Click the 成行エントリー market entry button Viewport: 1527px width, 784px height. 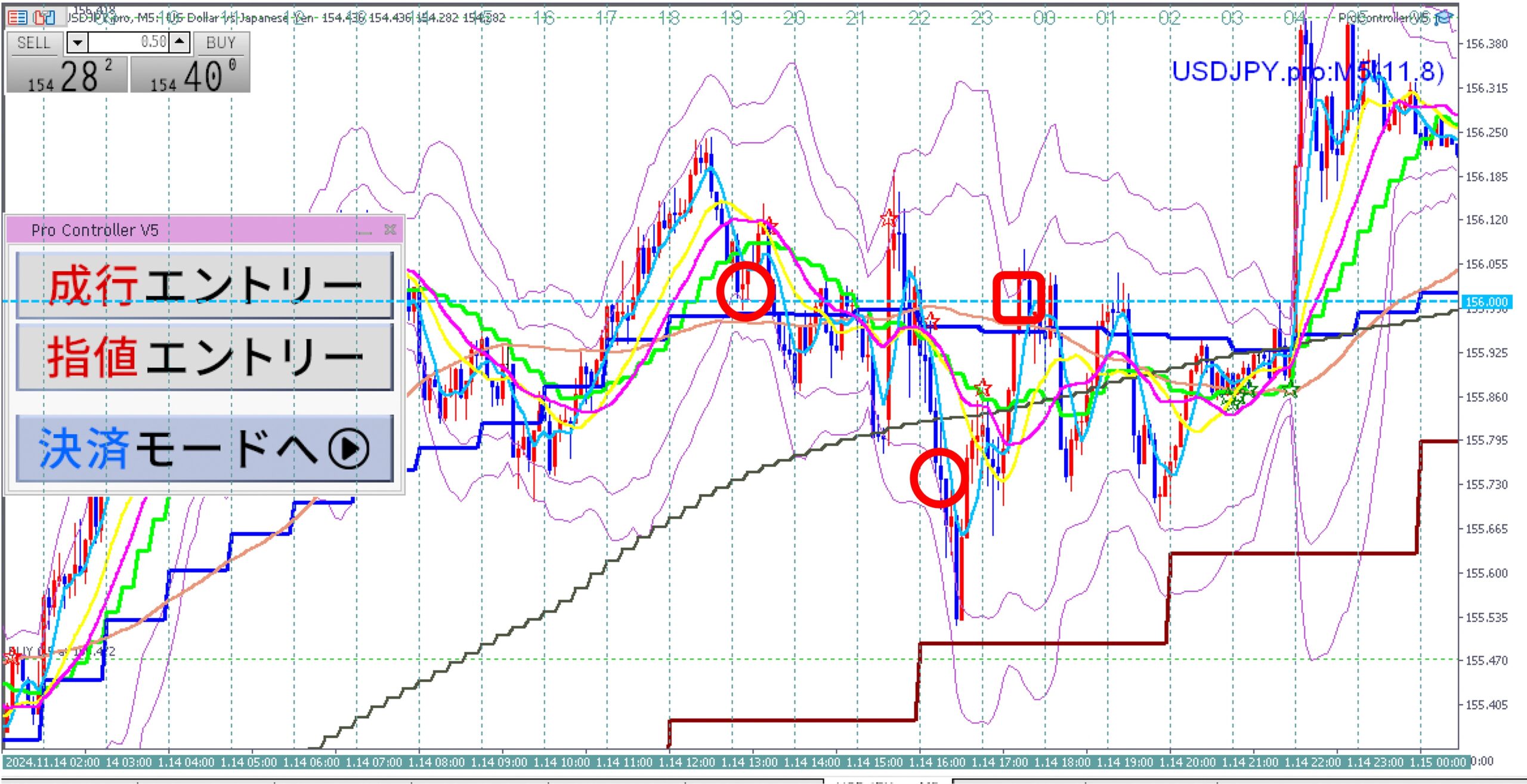pyautogui.click(x=205, y=285)
